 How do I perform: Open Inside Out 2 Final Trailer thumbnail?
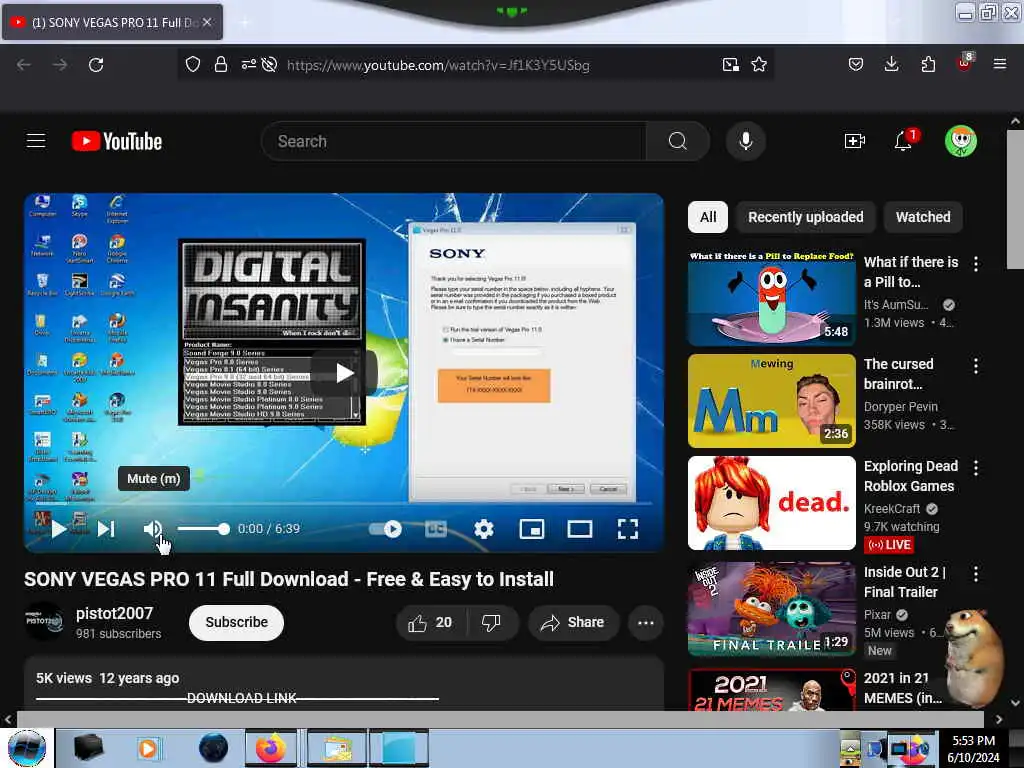(772, 609)
